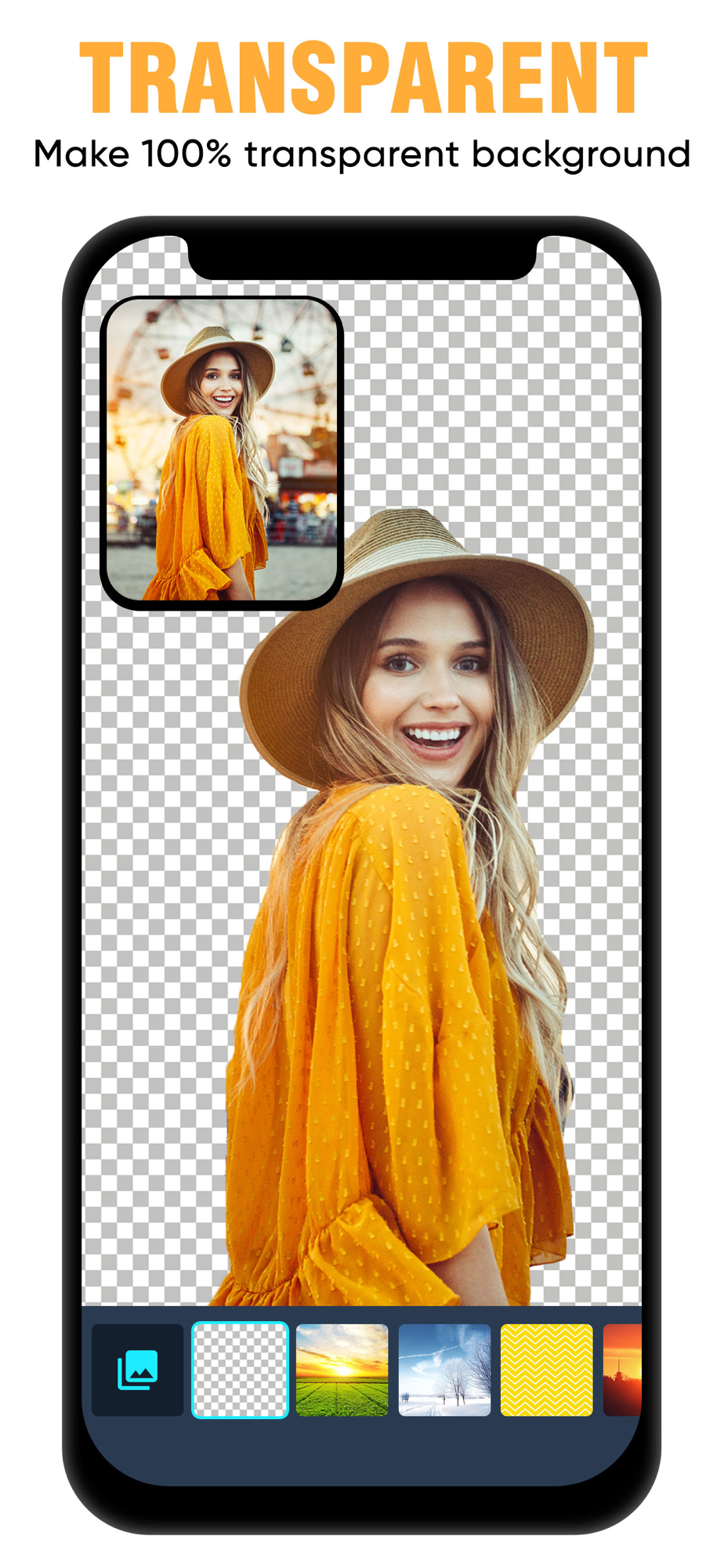Select the transparent checkerboard background thumbnail

pyautogui.click(x=241, y=1370)
